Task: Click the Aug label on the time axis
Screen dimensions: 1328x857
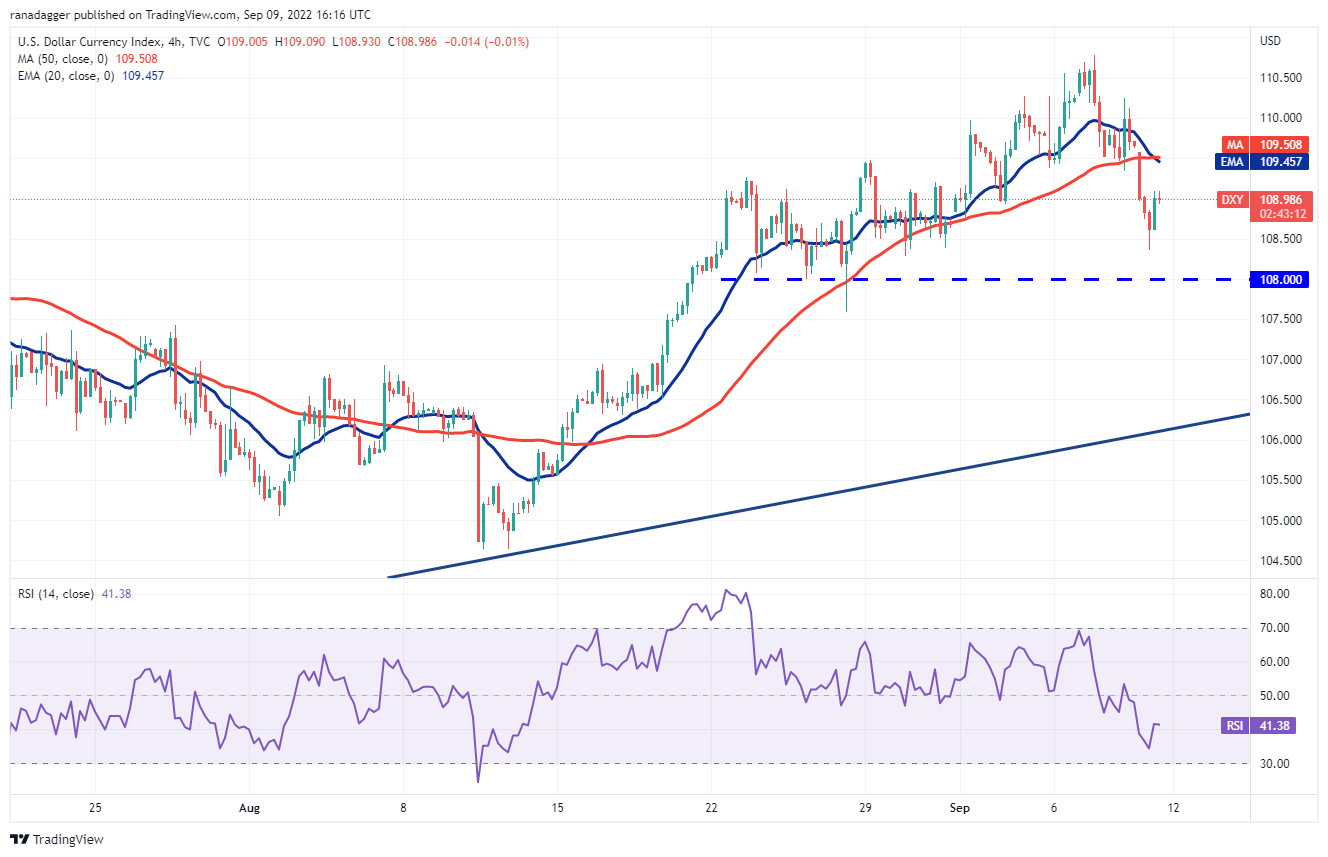Action: [x=249, y=808]
